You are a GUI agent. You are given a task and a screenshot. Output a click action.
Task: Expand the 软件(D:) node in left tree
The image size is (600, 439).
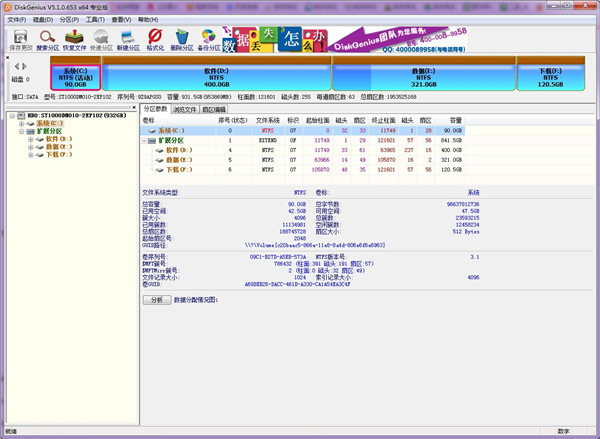[32, 138]
